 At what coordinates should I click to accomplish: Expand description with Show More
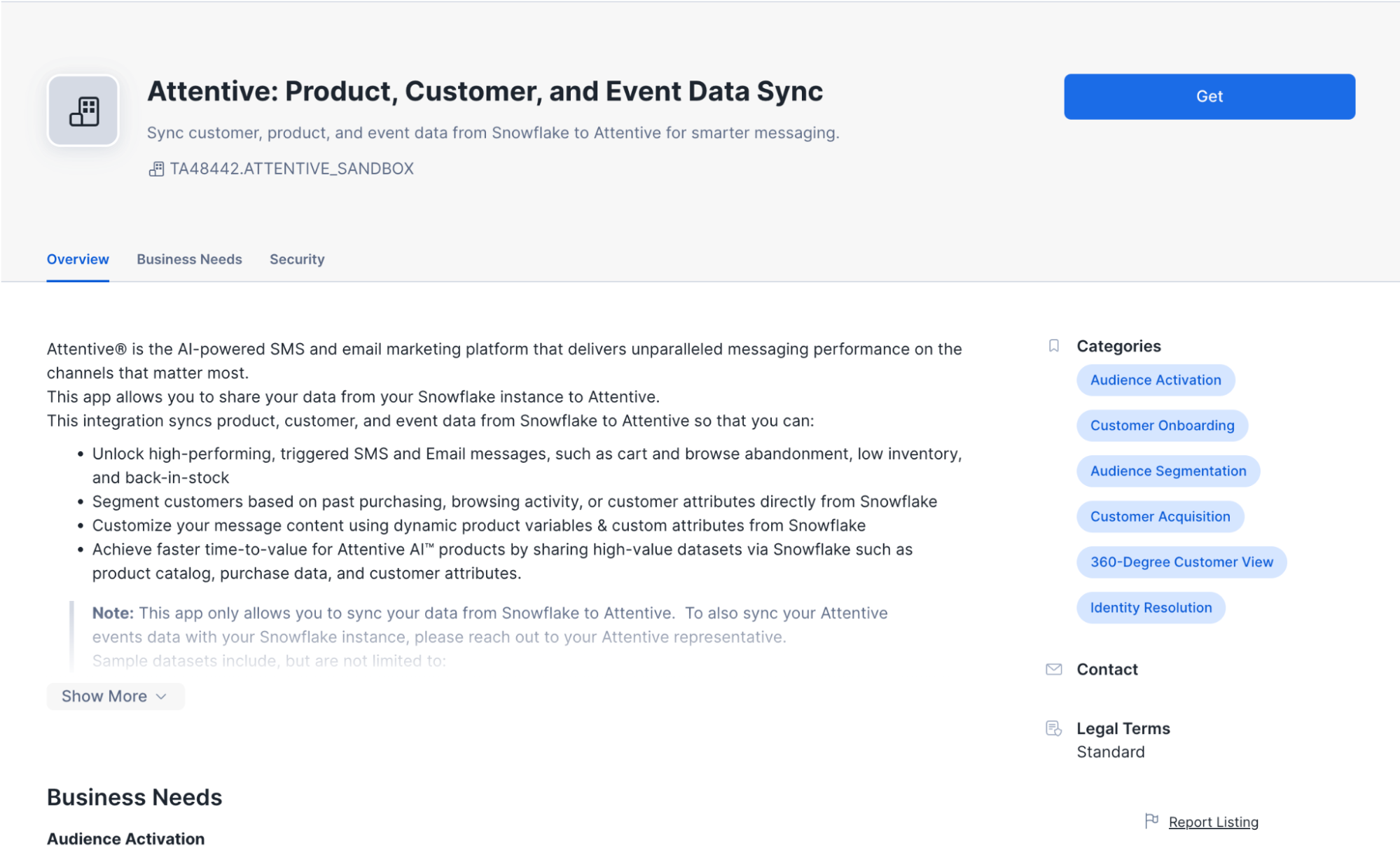[x=116, y=696]
